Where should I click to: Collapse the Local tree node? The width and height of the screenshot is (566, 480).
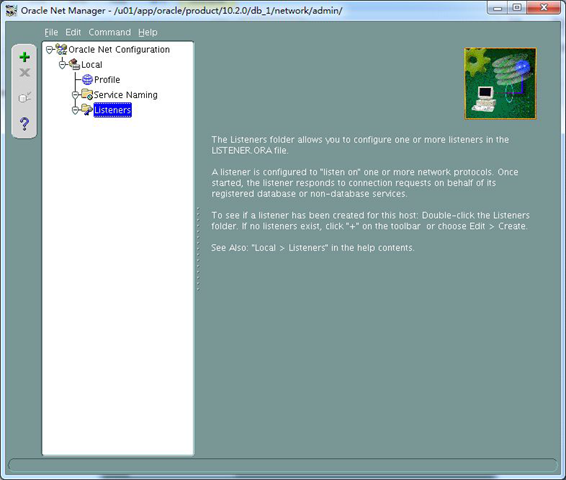click(x=62, y=65)
